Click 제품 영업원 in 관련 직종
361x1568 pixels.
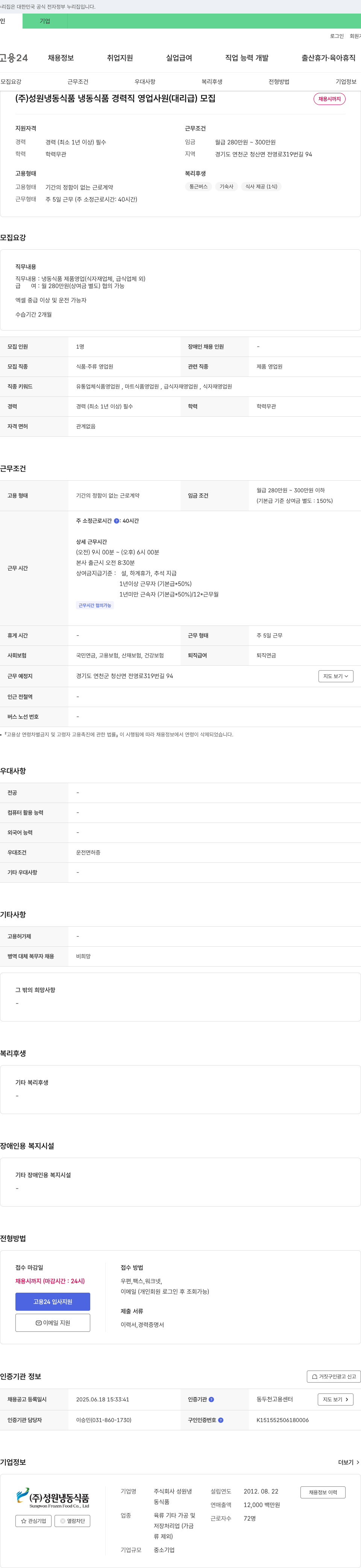click(269, 366)
